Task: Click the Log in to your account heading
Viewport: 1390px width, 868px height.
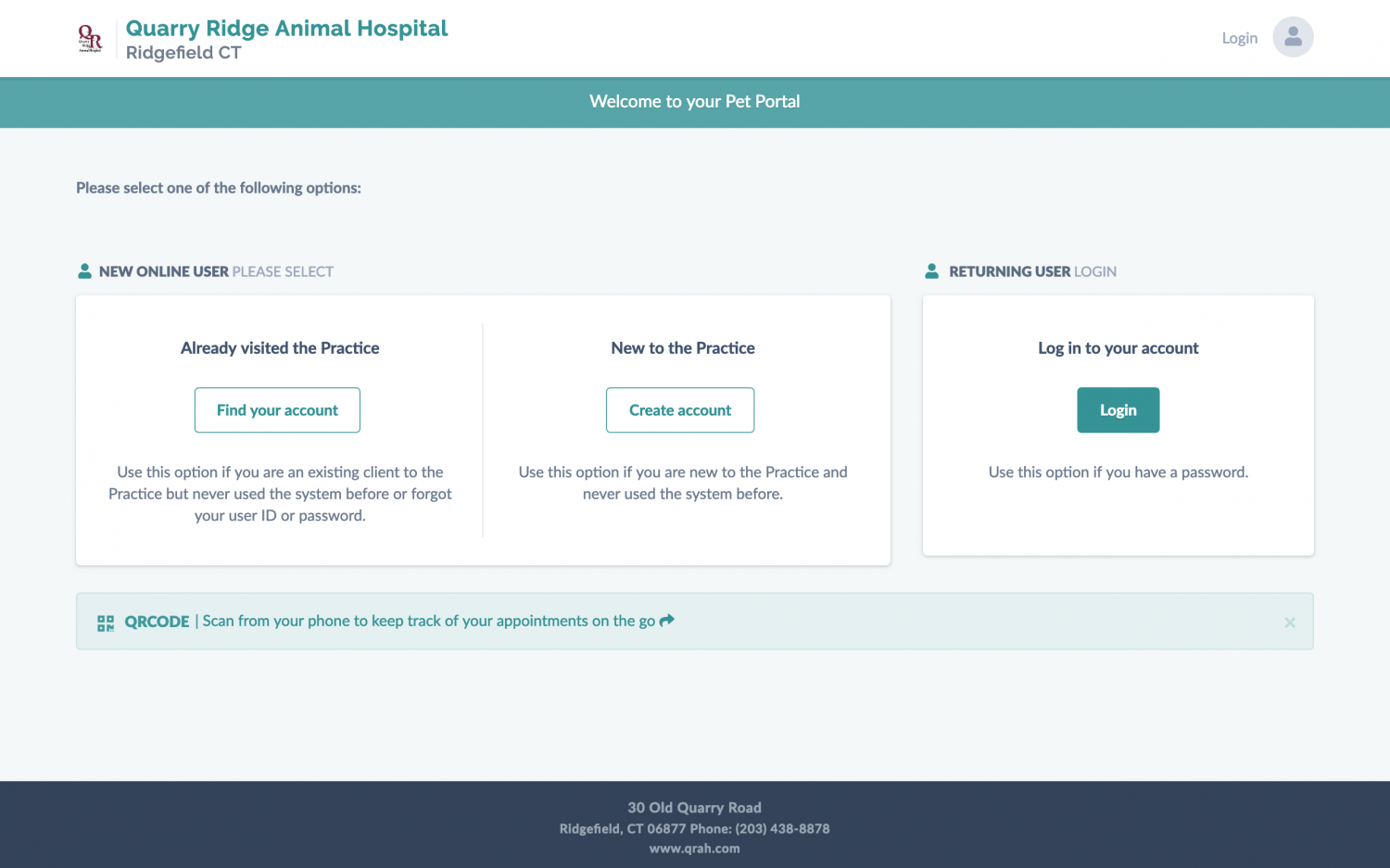Action: [x=1118, y=348]
